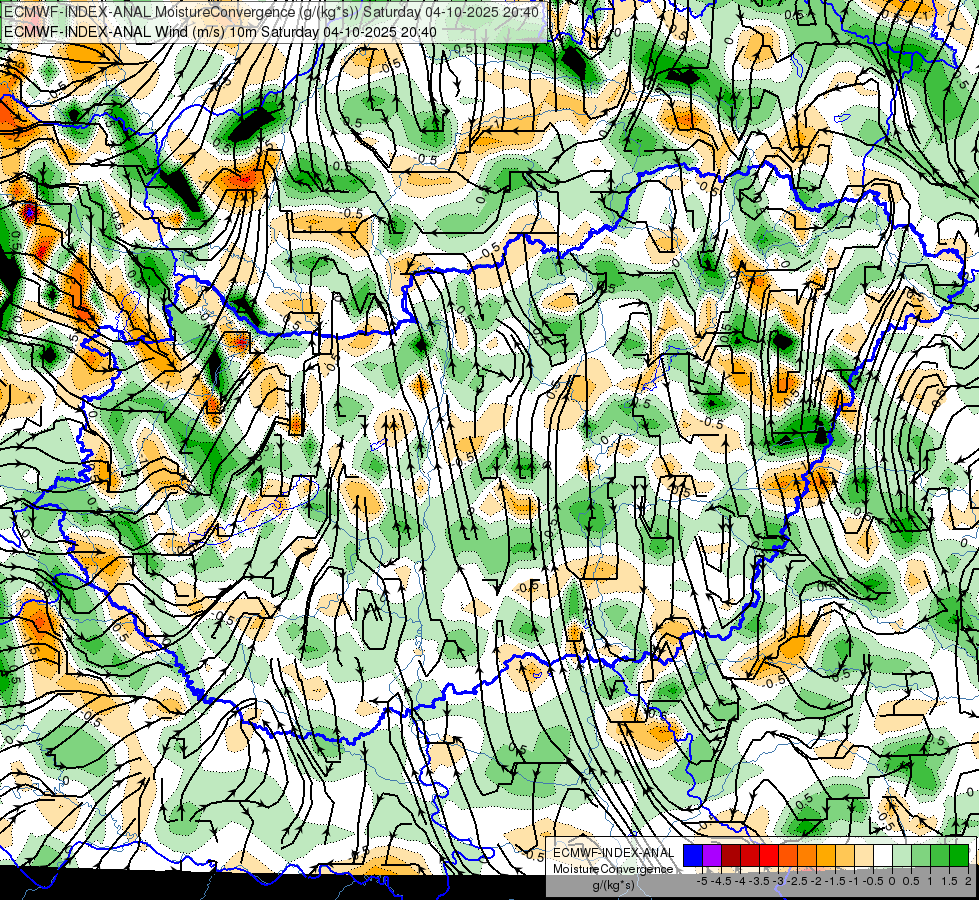Click the purple legend swatch between -5 and -4.5
979x900 pixels.
coord(712,856)
